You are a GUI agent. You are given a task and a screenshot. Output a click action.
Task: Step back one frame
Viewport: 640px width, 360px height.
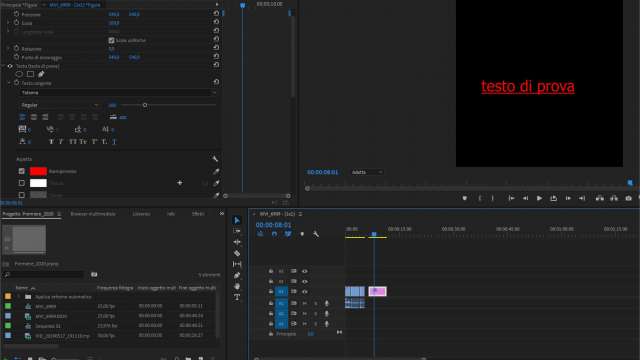point(525,198)
